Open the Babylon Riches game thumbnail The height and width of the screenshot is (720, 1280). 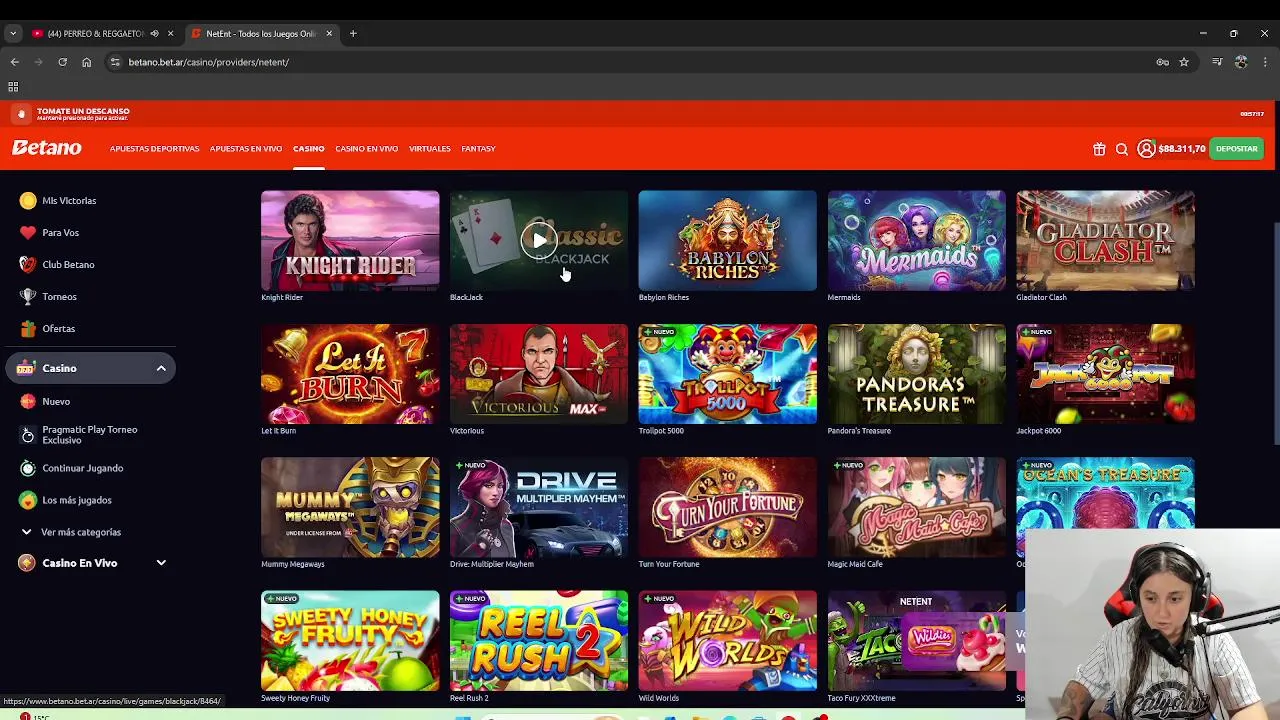[x=728, y=240]
